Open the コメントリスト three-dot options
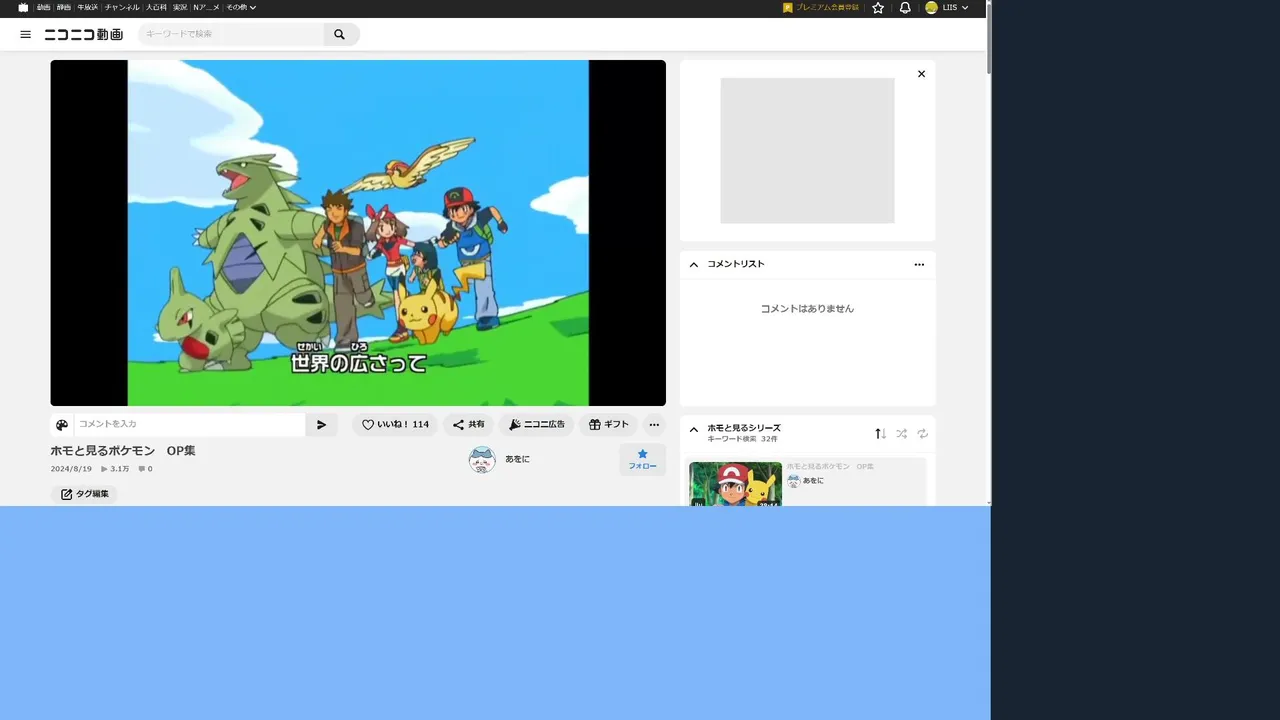Image resolution: width=1280 pixels, height=720 pixels. coord(919,265)
